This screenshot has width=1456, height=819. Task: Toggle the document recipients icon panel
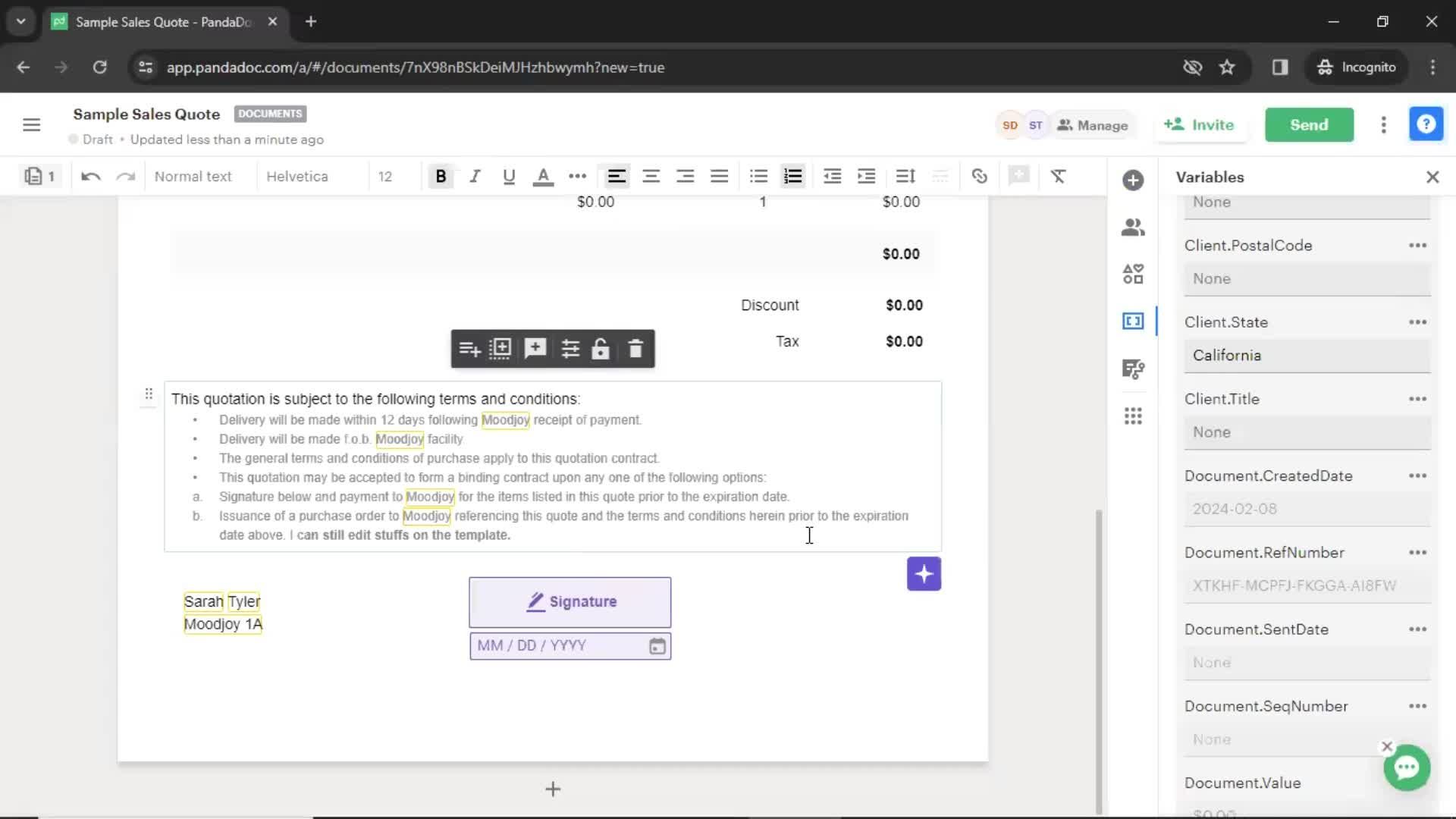coord(1133,225)
